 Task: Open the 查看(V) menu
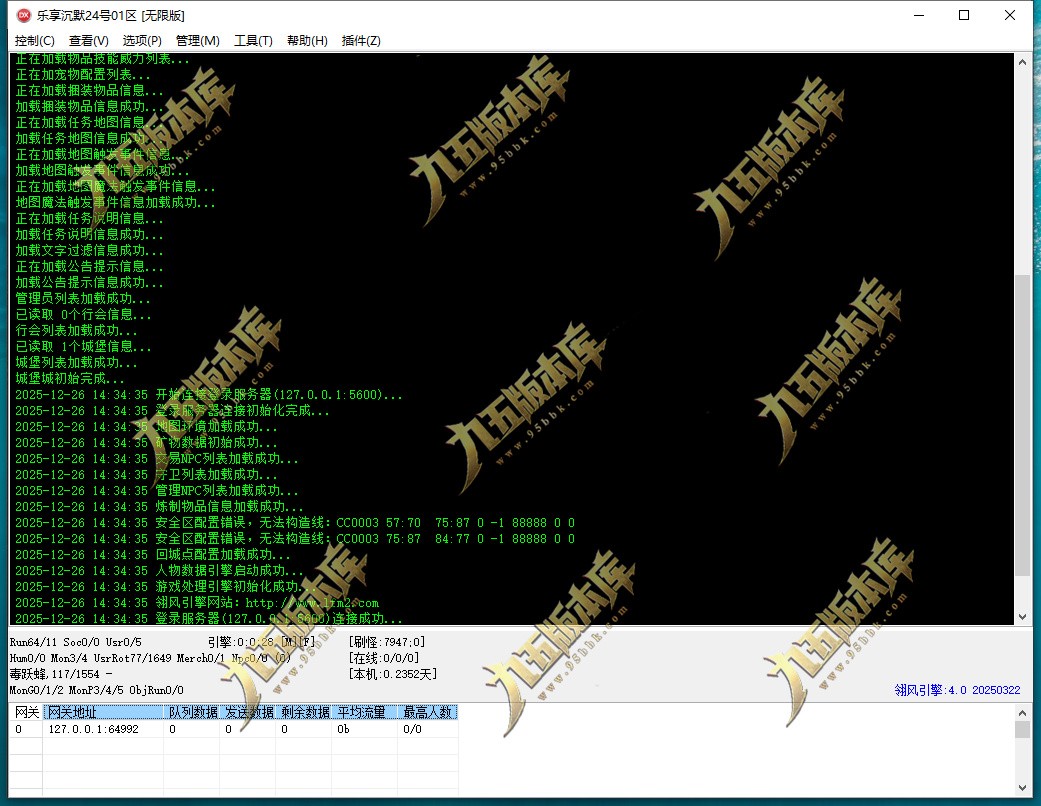pyautogui.click(x=88, y=41)
